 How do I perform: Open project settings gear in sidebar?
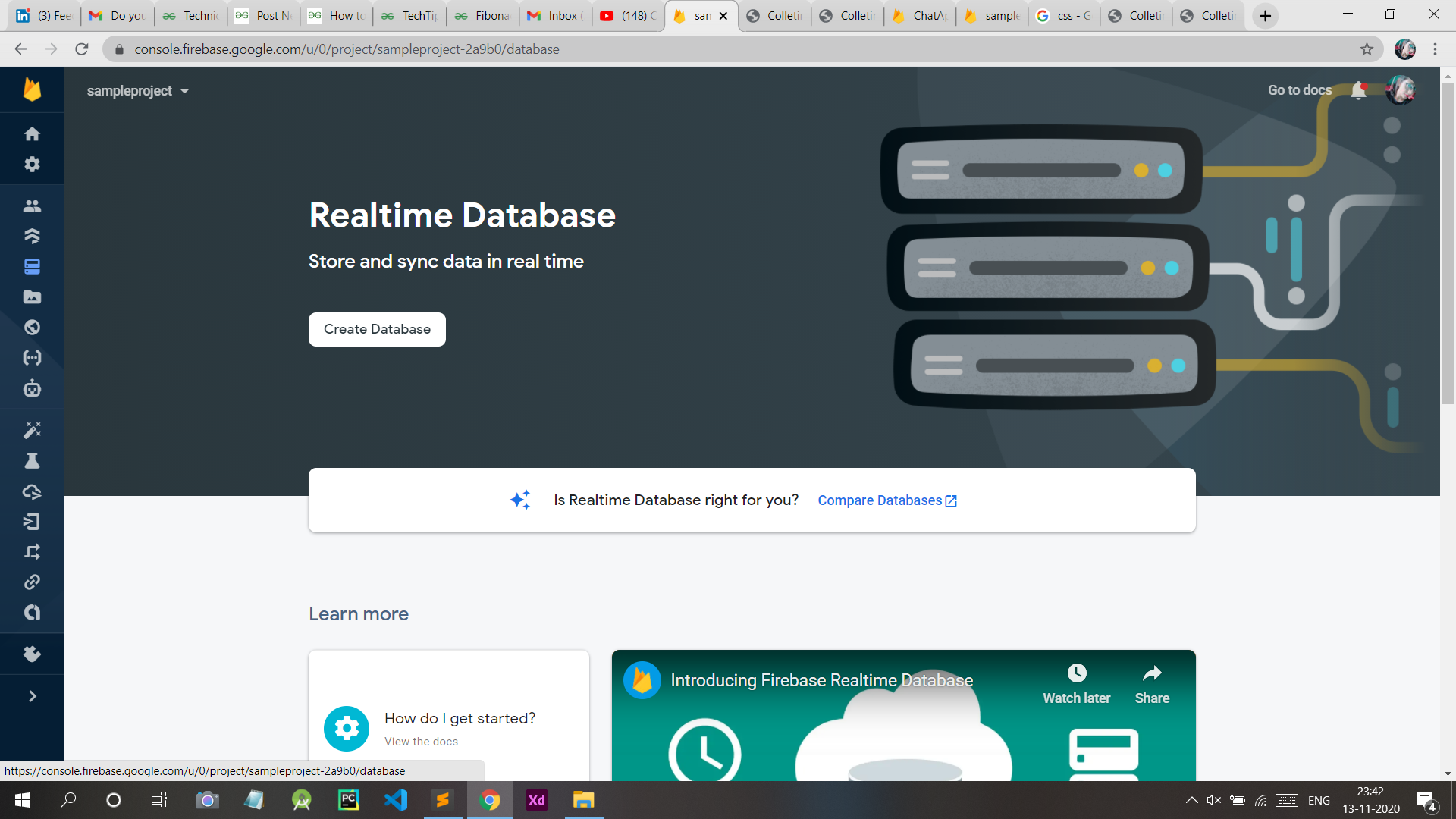32,165
